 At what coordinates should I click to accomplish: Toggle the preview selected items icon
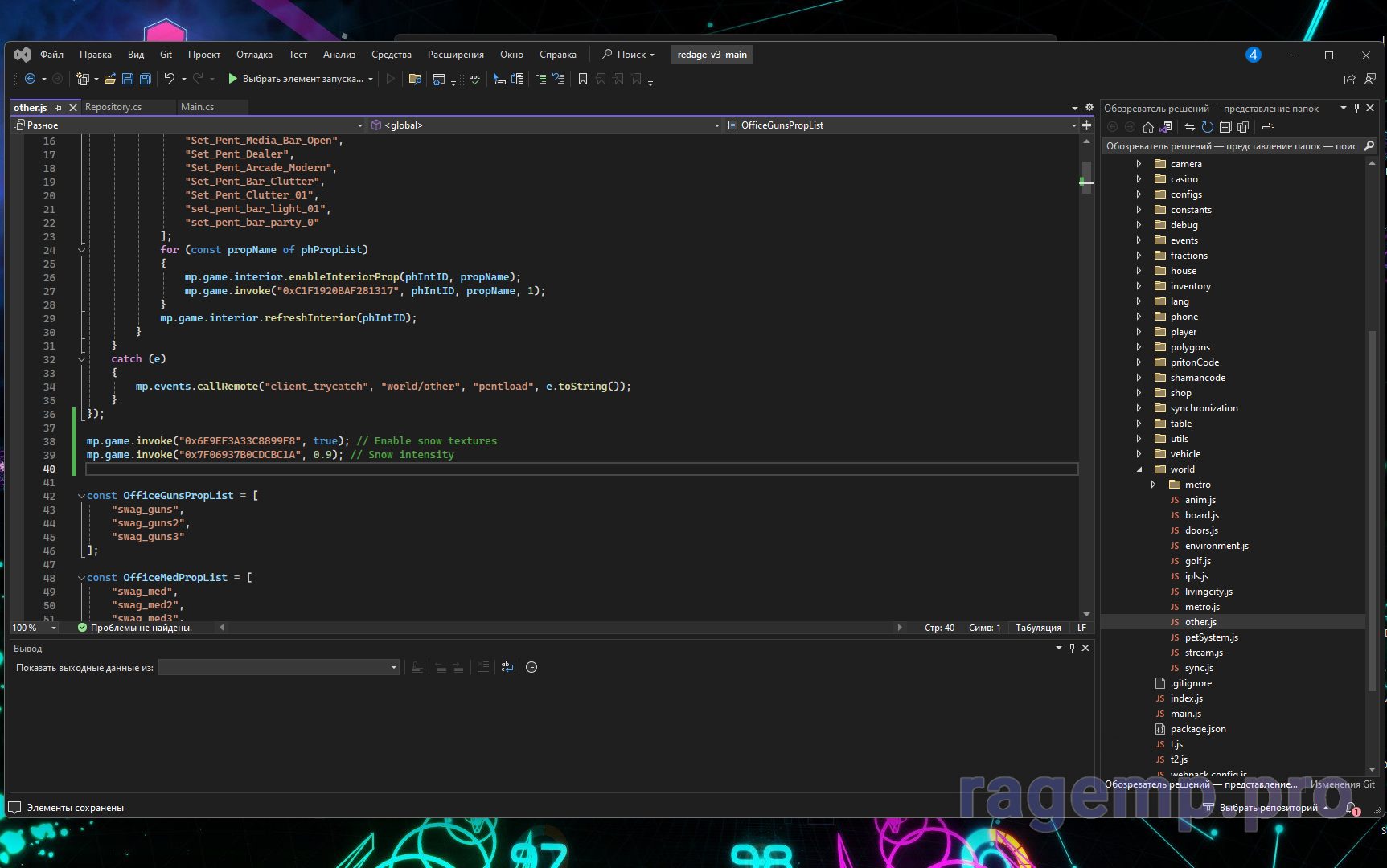pos(1267,127)
